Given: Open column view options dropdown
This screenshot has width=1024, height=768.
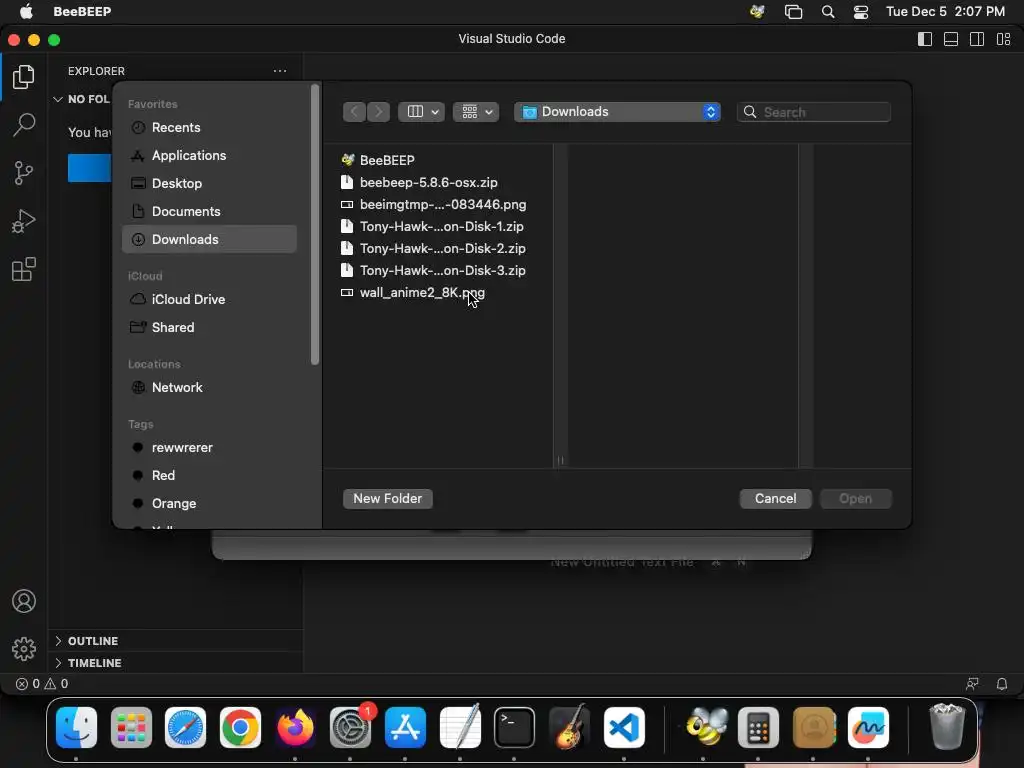Looking at the screenshot, I should point(421,112).
